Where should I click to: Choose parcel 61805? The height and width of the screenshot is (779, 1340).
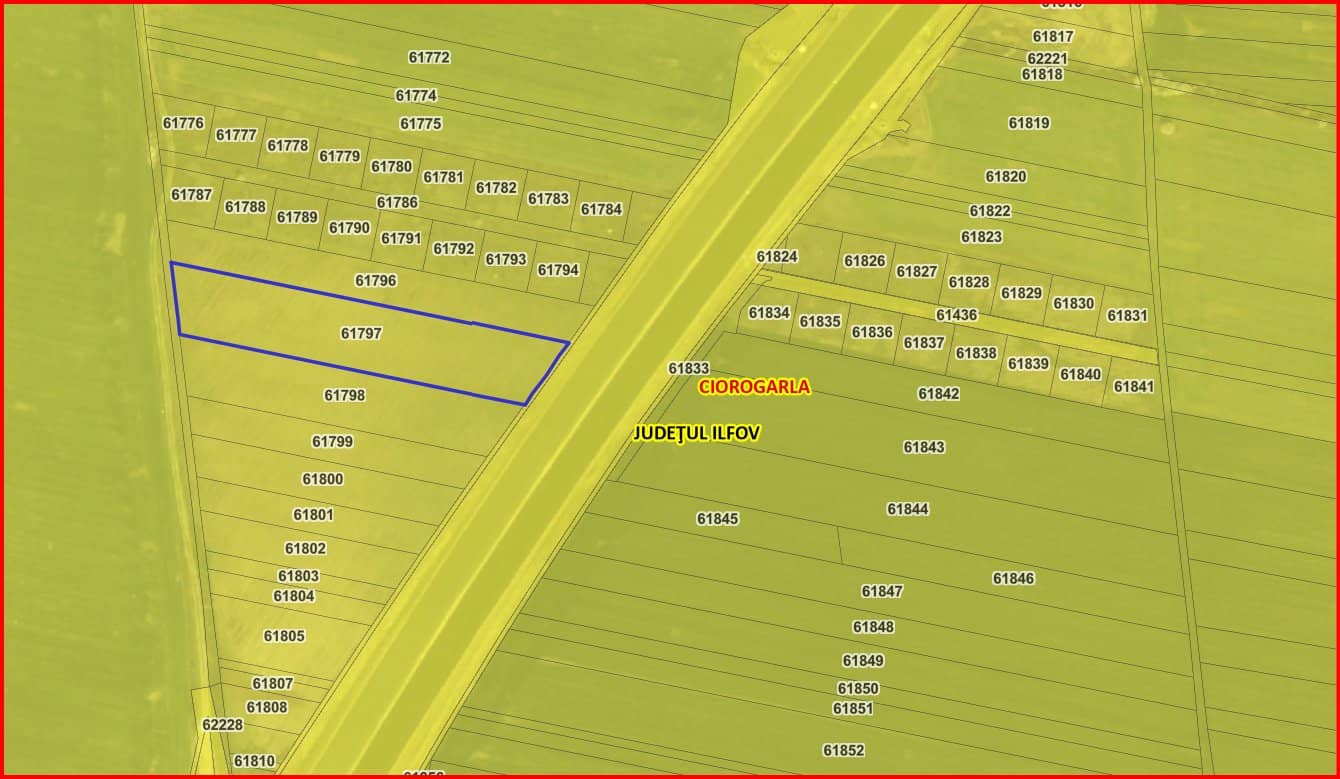pyautogui.click(x=284, y=636)
